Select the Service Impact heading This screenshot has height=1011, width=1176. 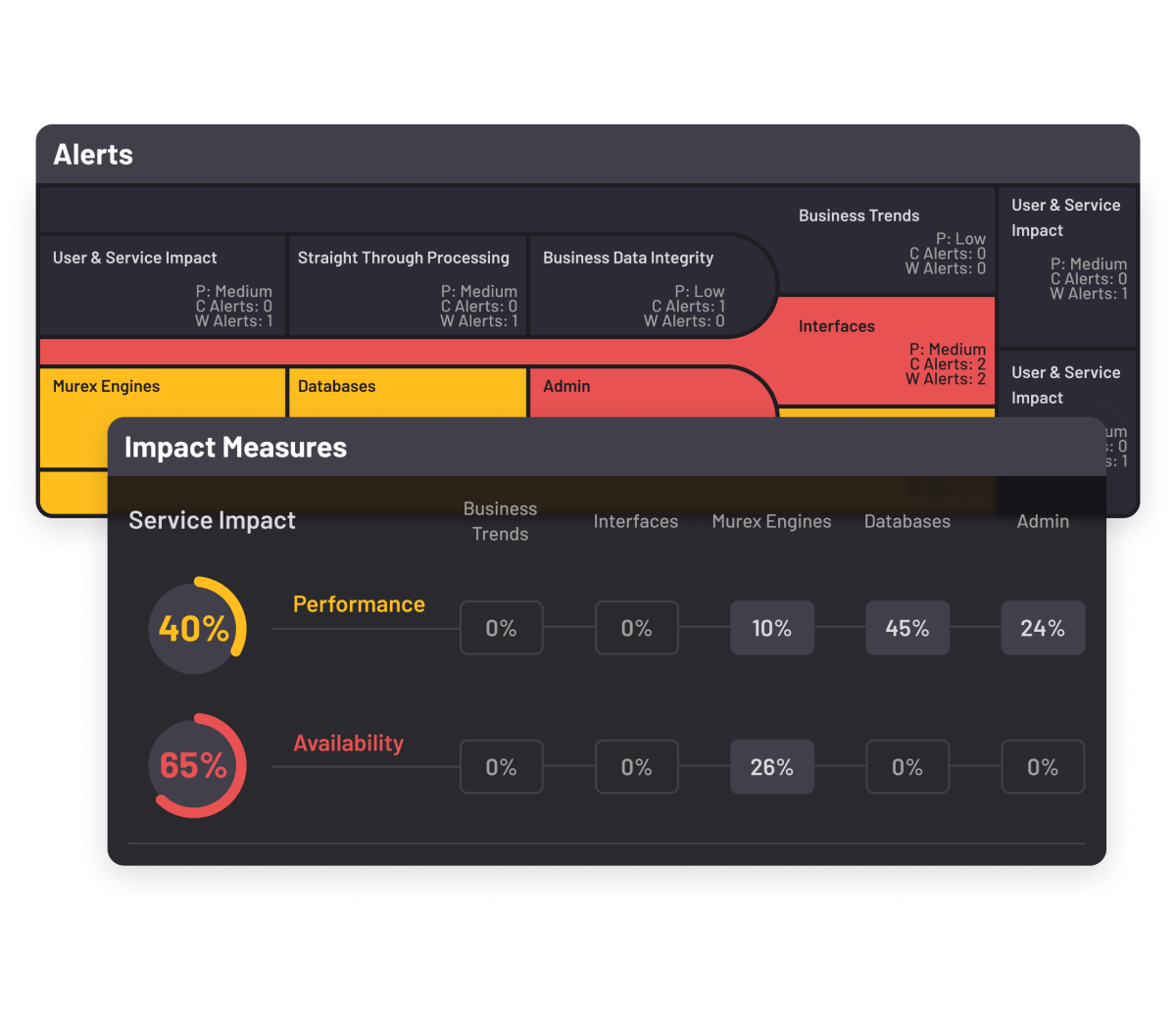tap(212, 520)
